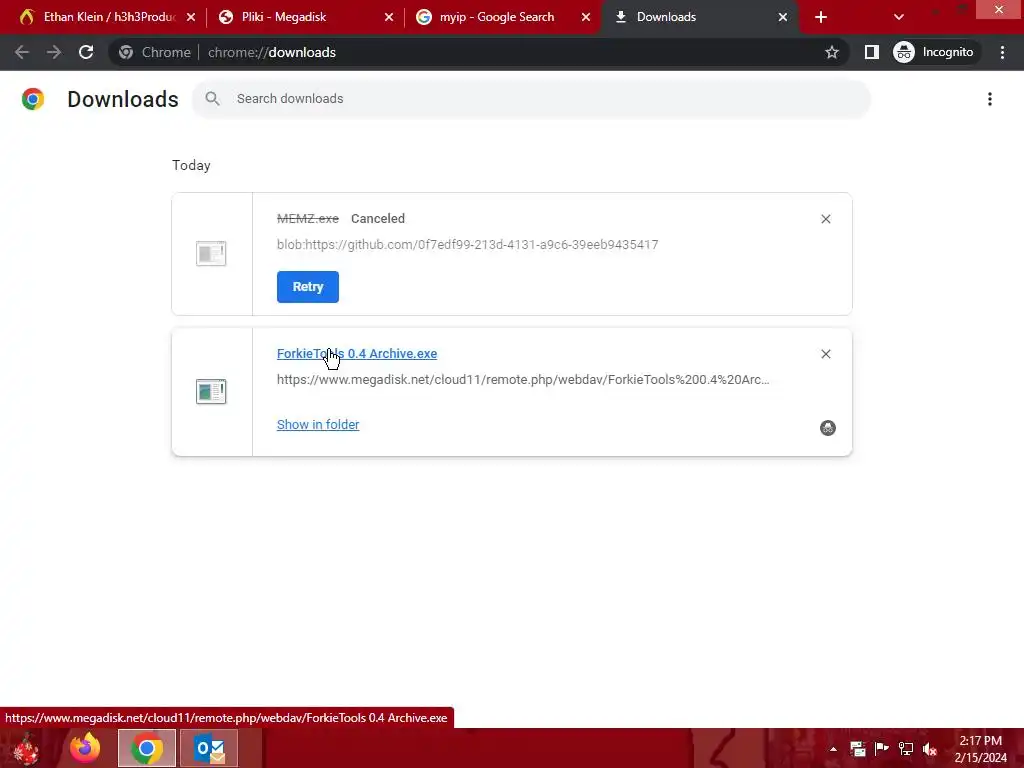Click the incognito badge on ForkieTools download
The image size is (1024, 768).
pyautogui.click(x=827, y=428)
